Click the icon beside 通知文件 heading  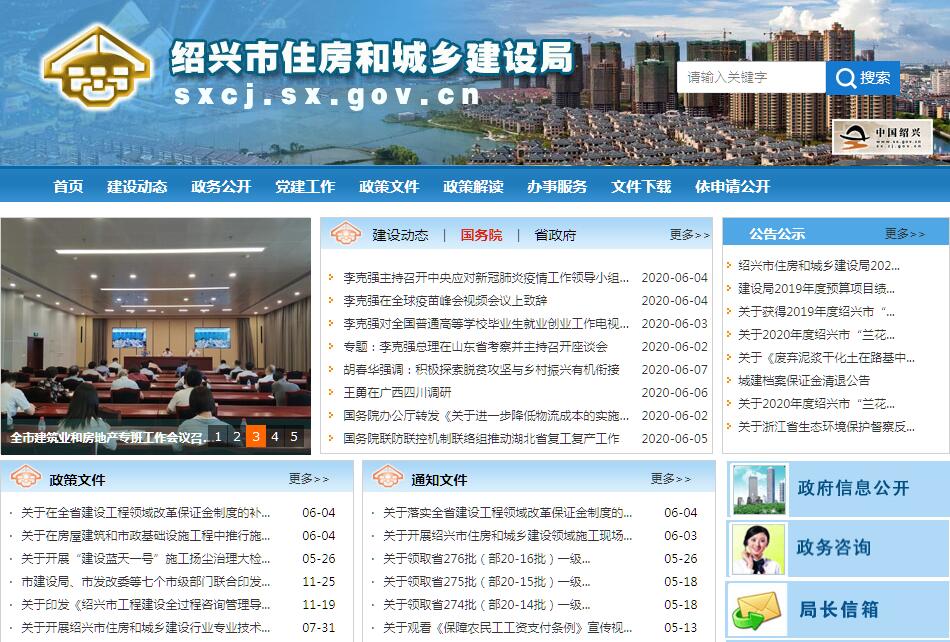(387, 479)
